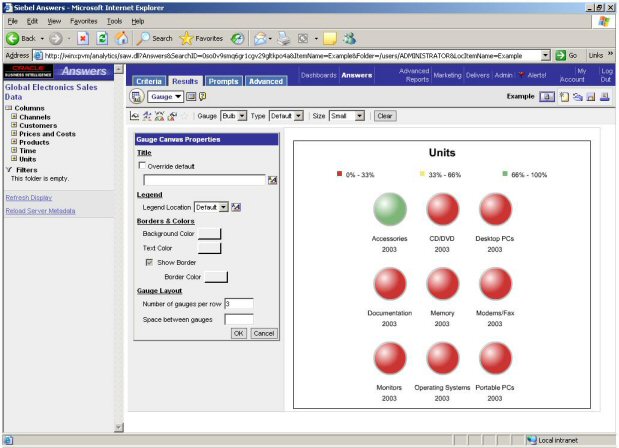This screenshot has width=619, height=448.
Task: Click the new request icon beside Example
Action: click(x=565, y=97)
